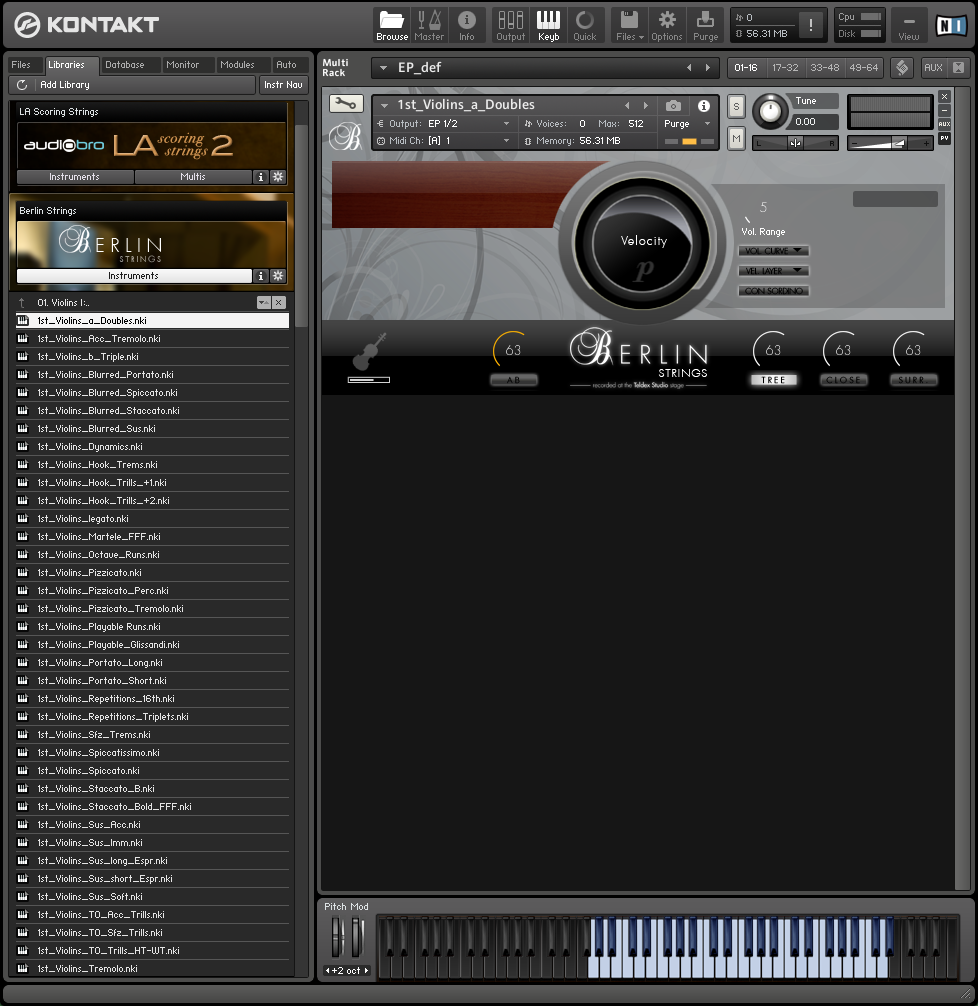Viewport: 978px width, 1006px height.
Task: Open LA Scoring Strings settings gear
Action: [x=278, y=177]
